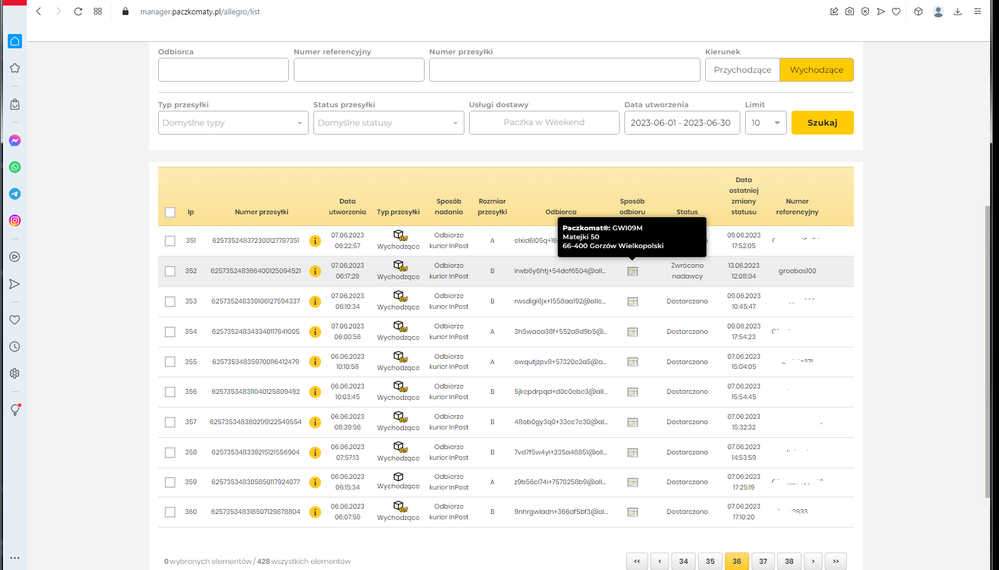The height and width of the screenshot is (570, 999).
Task: Tick the checkbox for row 360
Action: tap(170, 512)
